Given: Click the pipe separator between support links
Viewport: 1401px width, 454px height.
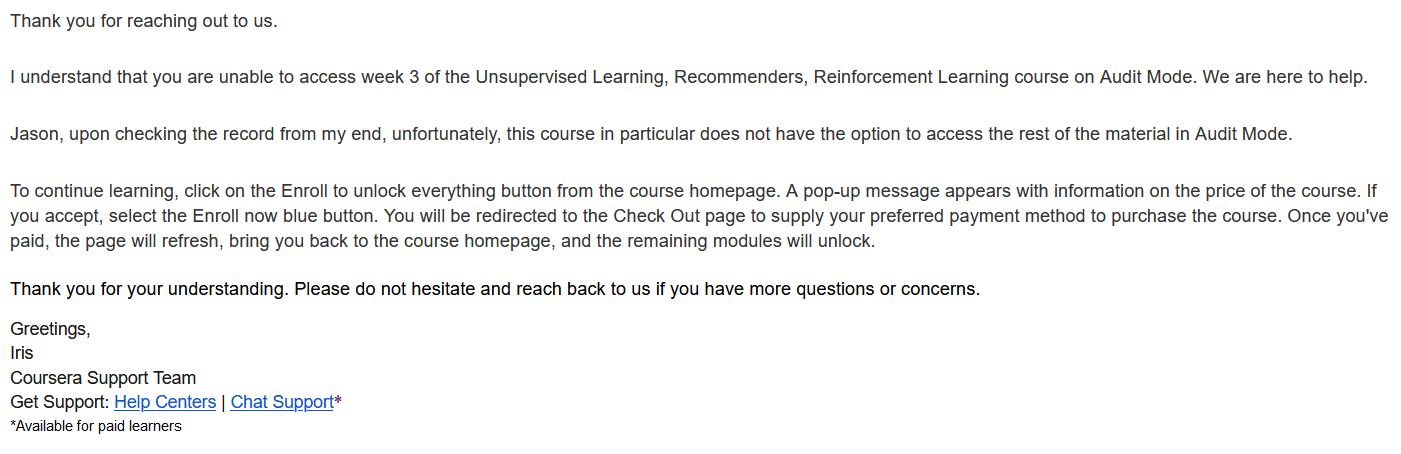Looking at the screenshot, I should click(223, 402).
